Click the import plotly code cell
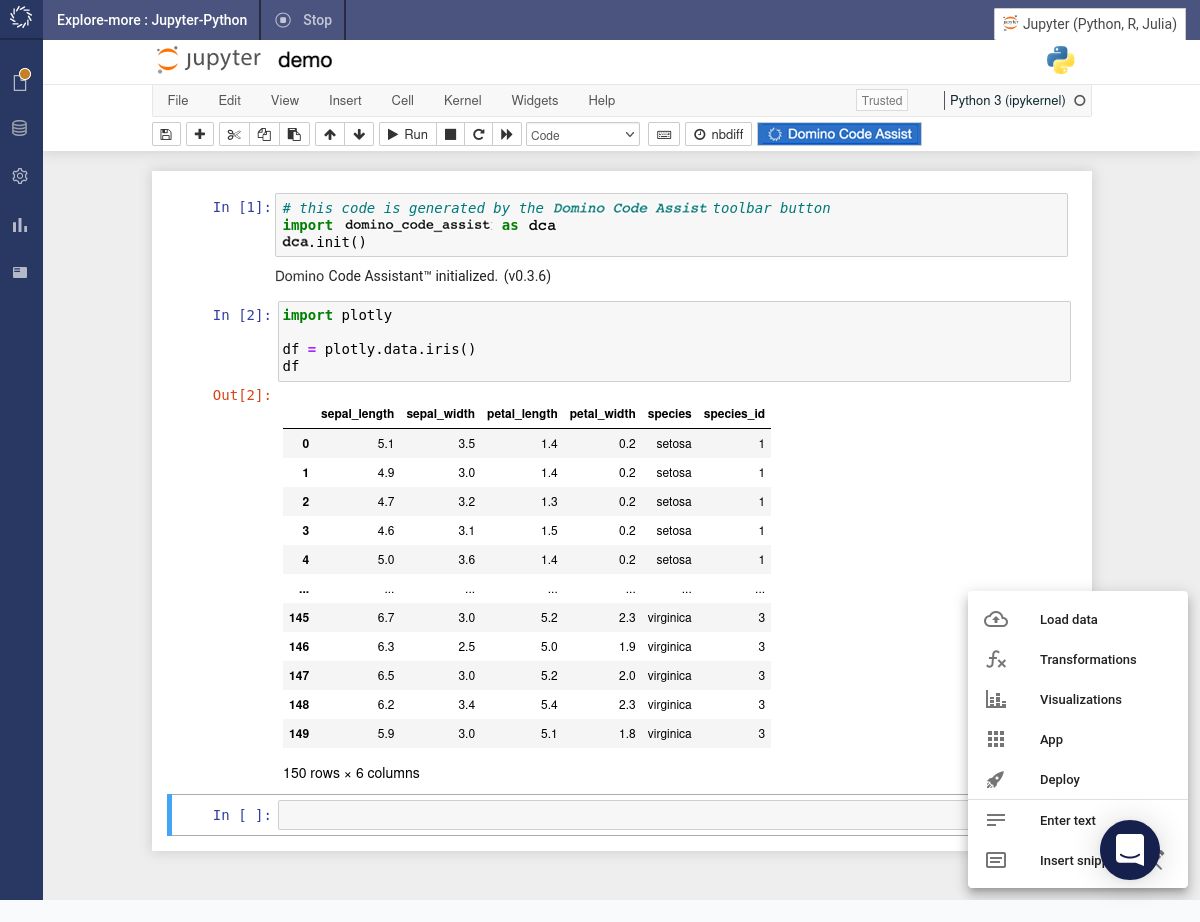Screen dimensions: 1200x922 click(675, 341)
